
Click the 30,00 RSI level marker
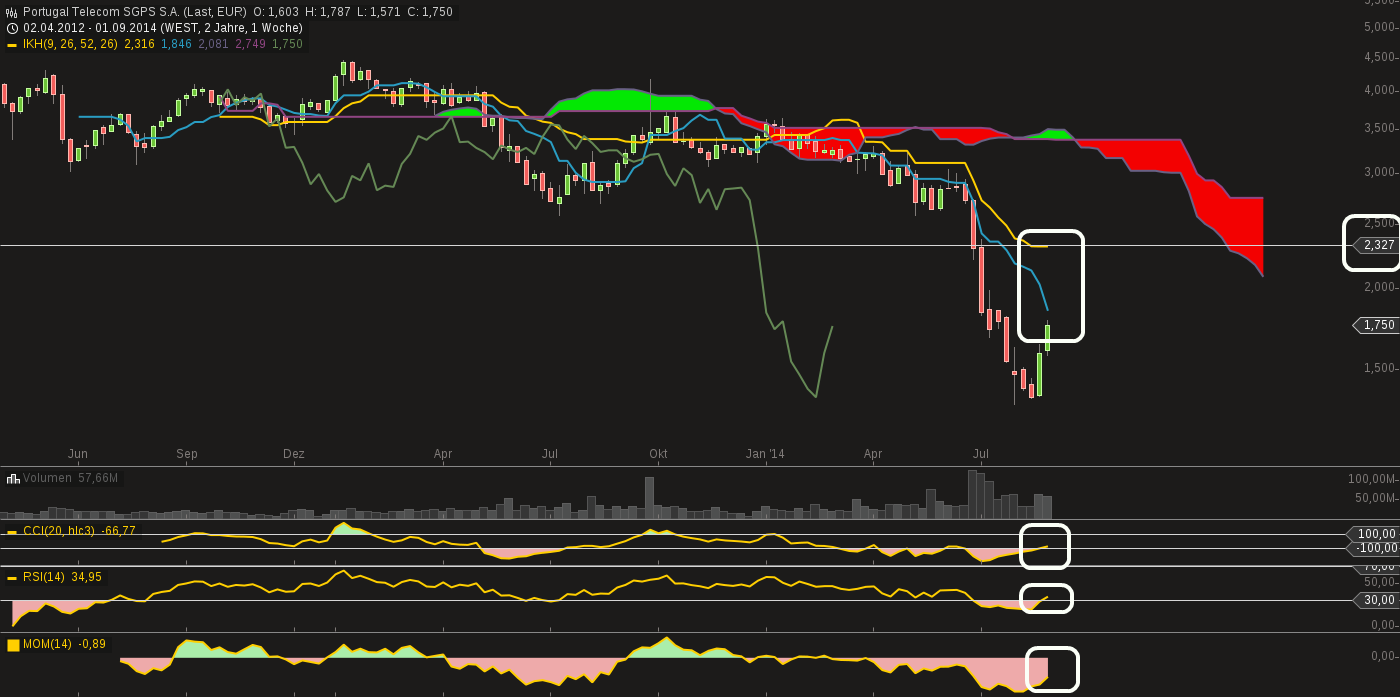[x=1378, y=600]
